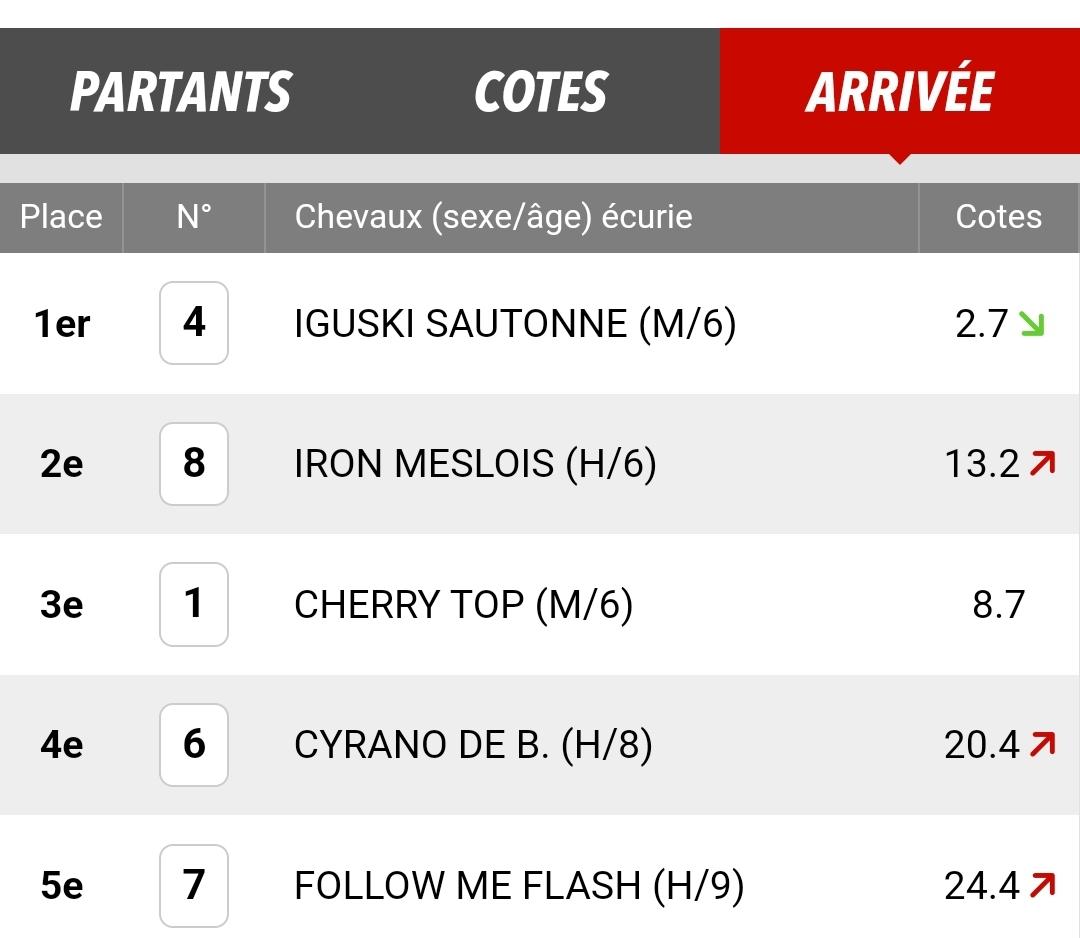Open IRON MESLOIS horse entry

click(x=475, y=463)
